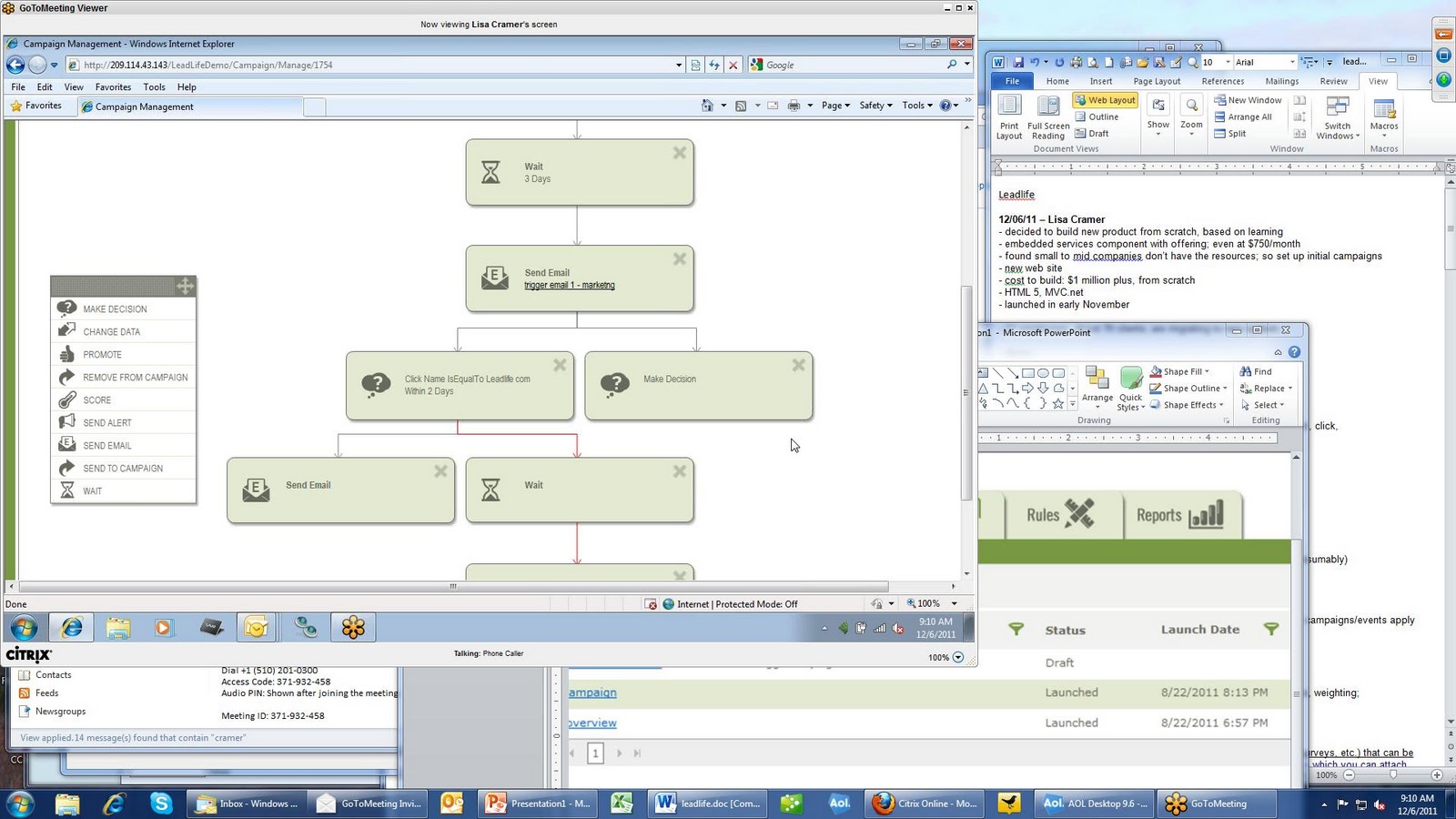This screenshot has height=819, width=1456.
Task: Click the Refresh button in IE address bar
Action: click(x=714, y=65)
